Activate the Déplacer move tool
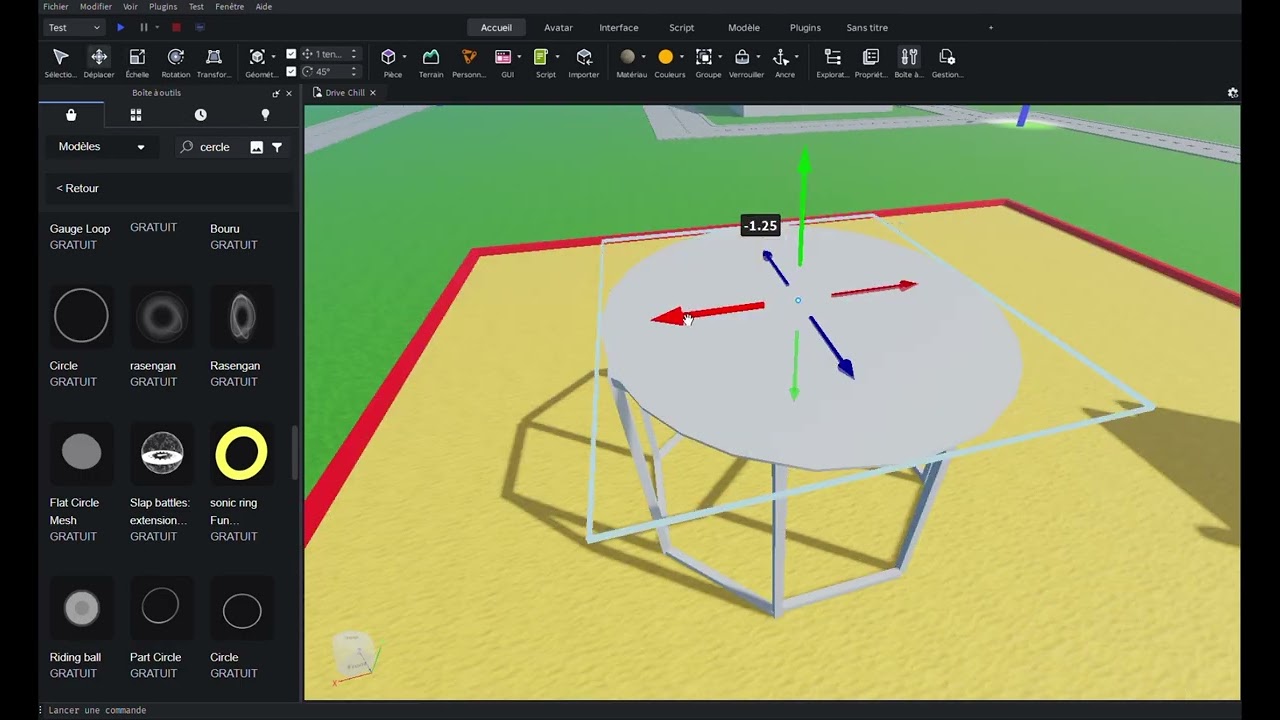The width and height of the screenshot is (1280, 720). point(99,63)
